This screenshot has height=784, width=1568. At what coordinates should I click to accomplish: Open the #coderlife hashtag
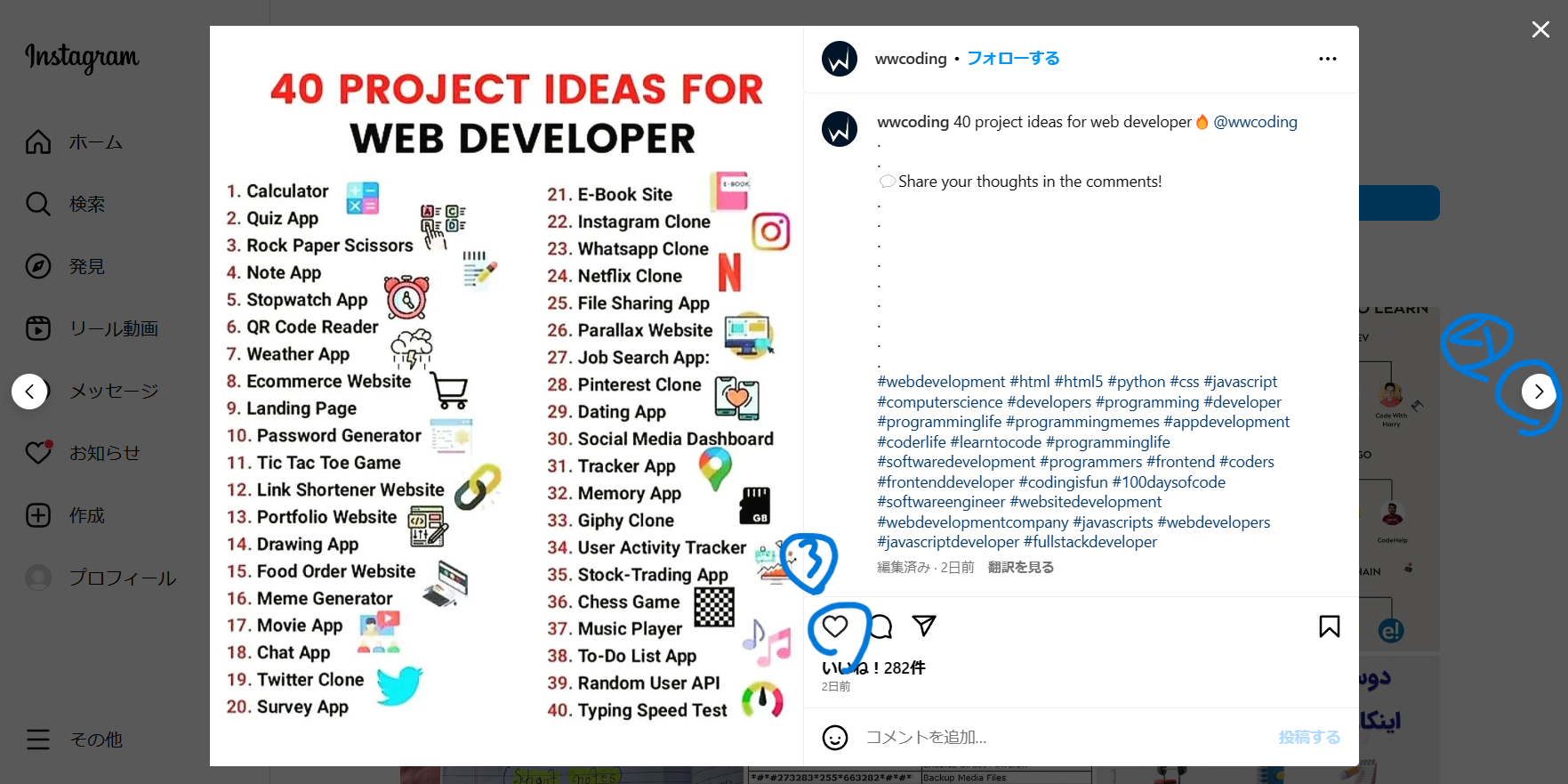pos(912,442)
